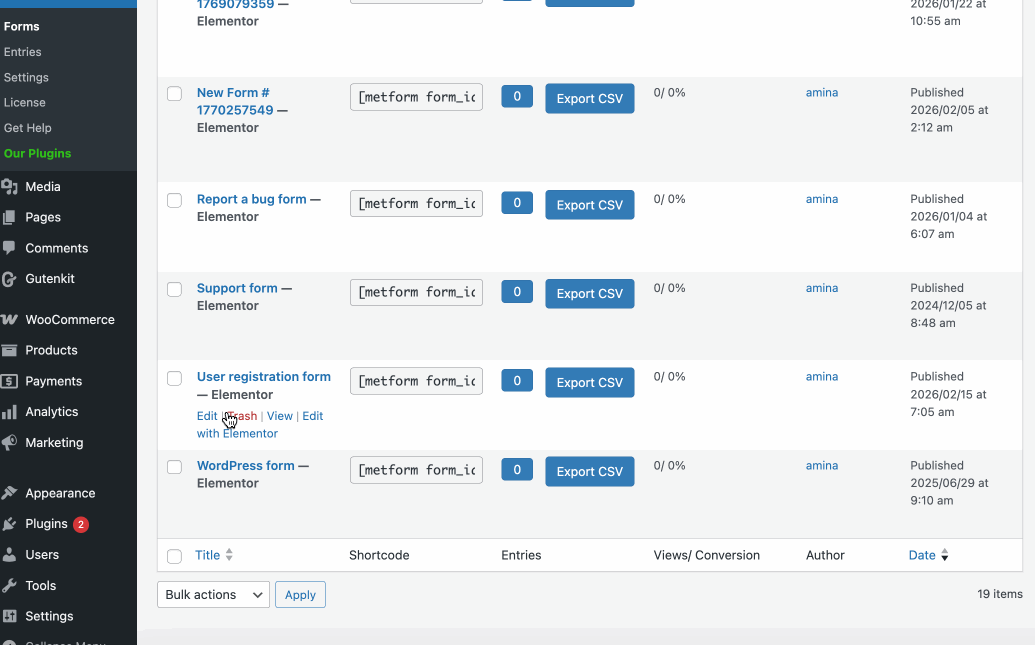Open Report a bug form
1035x645 pixels.
pyautogui.click(x=250, y=199)
